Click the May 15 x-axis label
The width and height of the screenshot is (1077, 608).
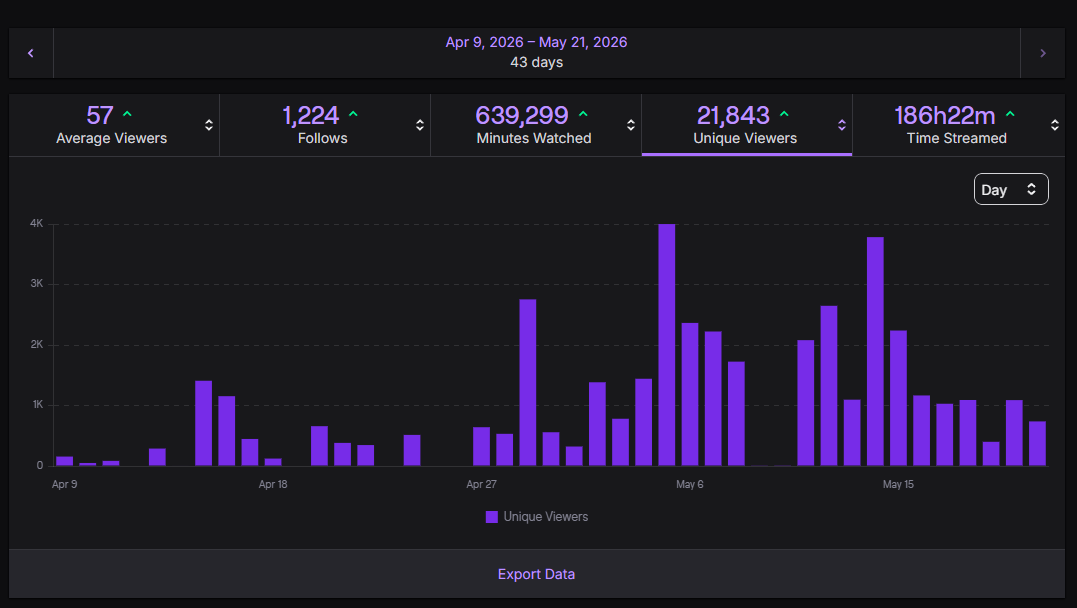pyautogui.click(x=898, y=484)
